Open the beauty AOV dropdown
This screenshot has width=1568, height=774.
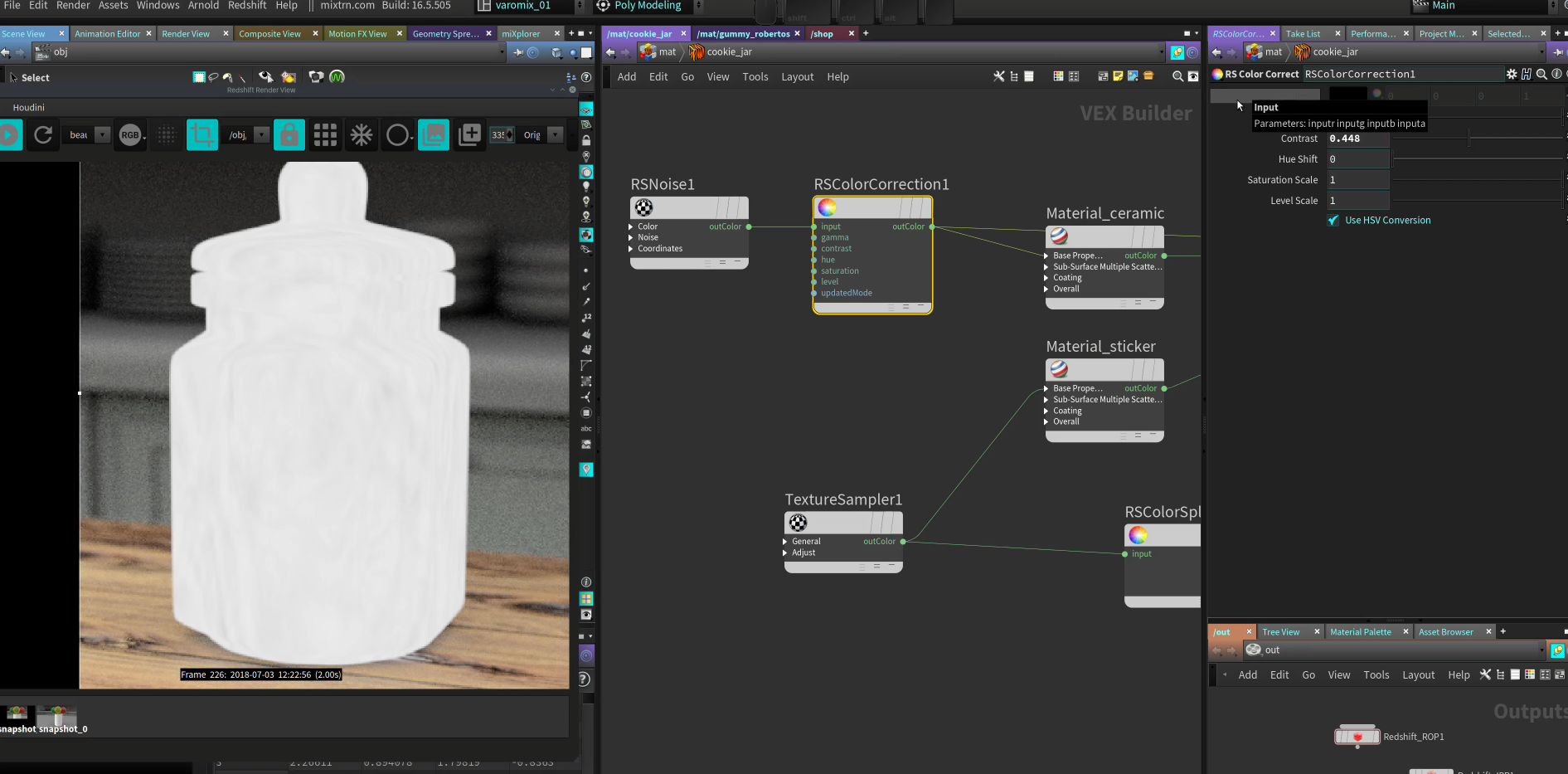click(x=101, y=134)
